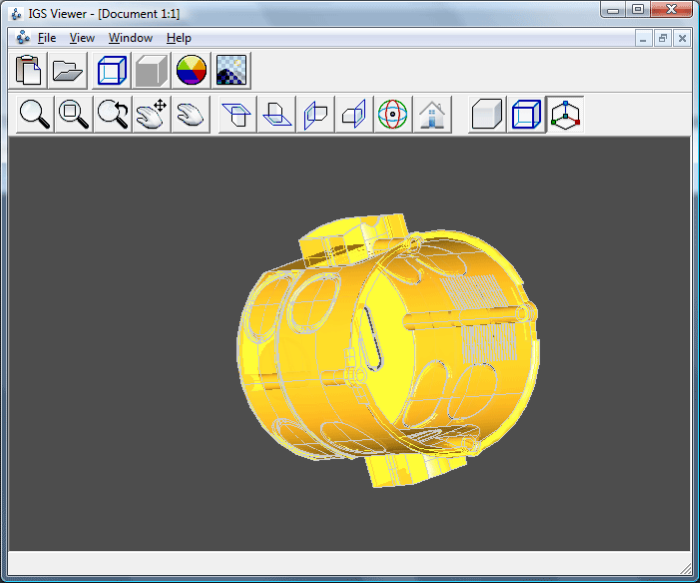700x583 pixels.
Task: Open the color wheel picker
Action: pyautogui.click(x=191, y=70)
